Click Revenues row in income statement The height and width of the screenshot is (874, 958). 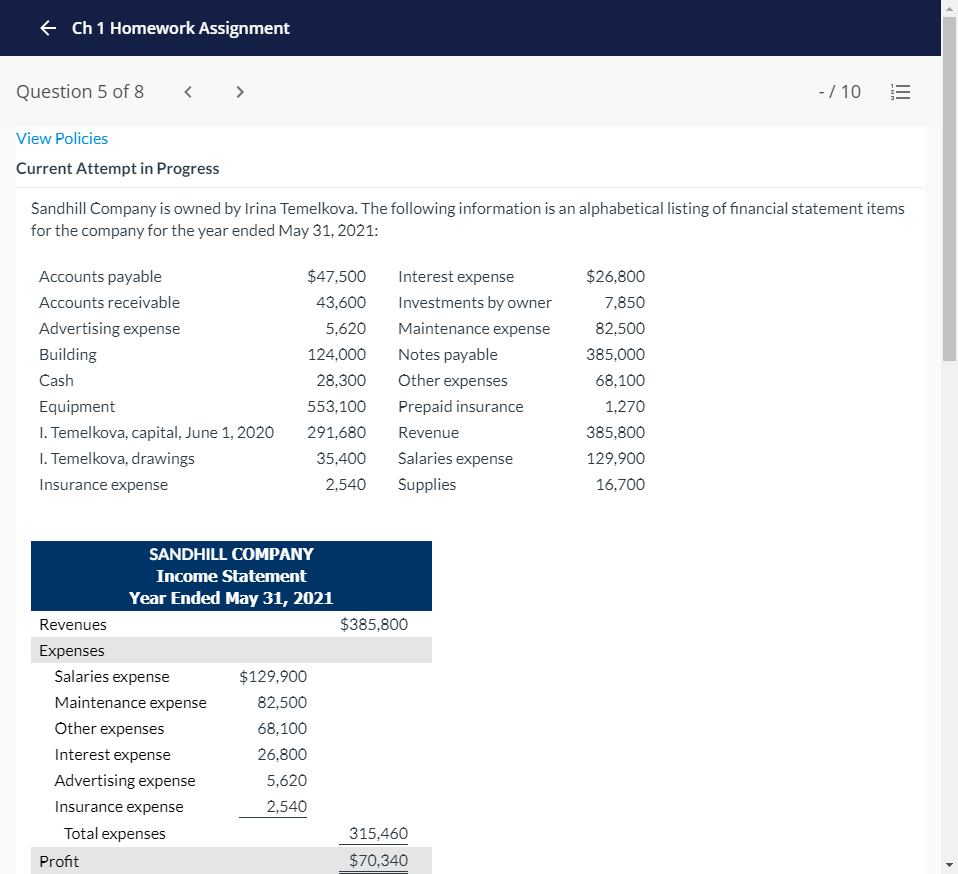pyautogui.click(x=231, y=625)
